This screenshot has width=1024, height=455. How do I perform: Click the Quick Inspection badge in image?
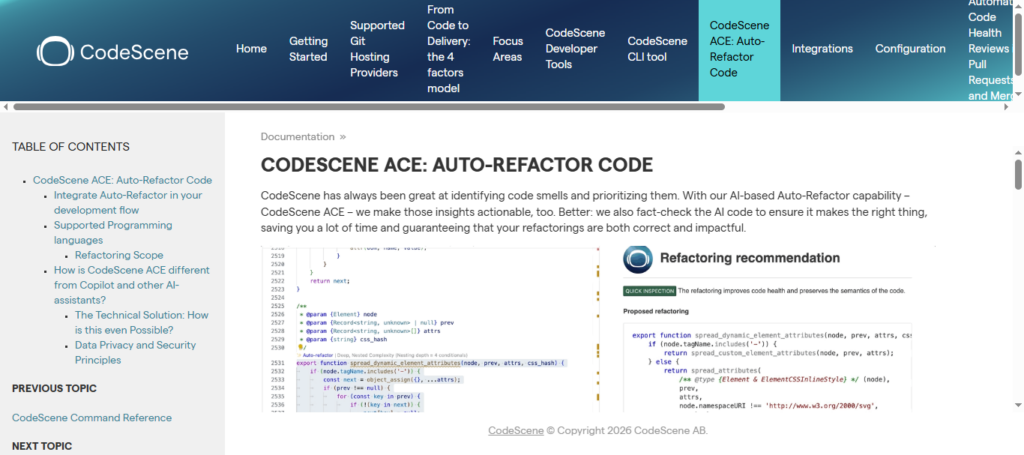pyautogui.click(x=649, y=290)
